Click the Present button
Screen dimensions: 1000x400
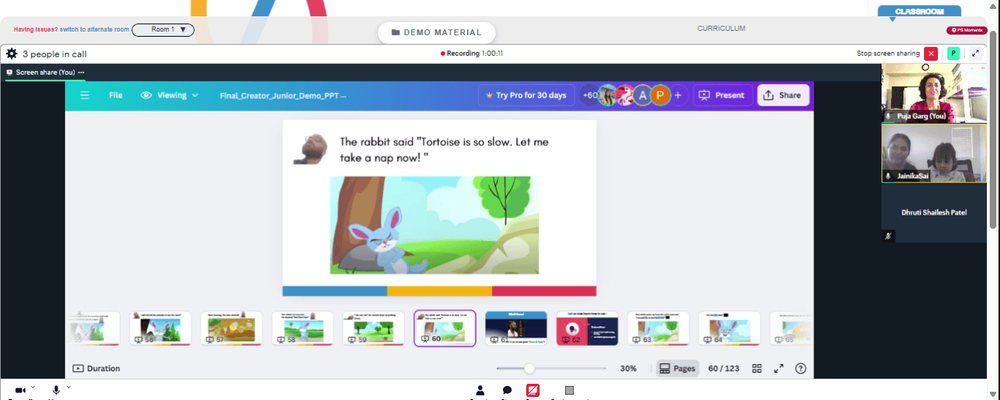click(723, 96)
